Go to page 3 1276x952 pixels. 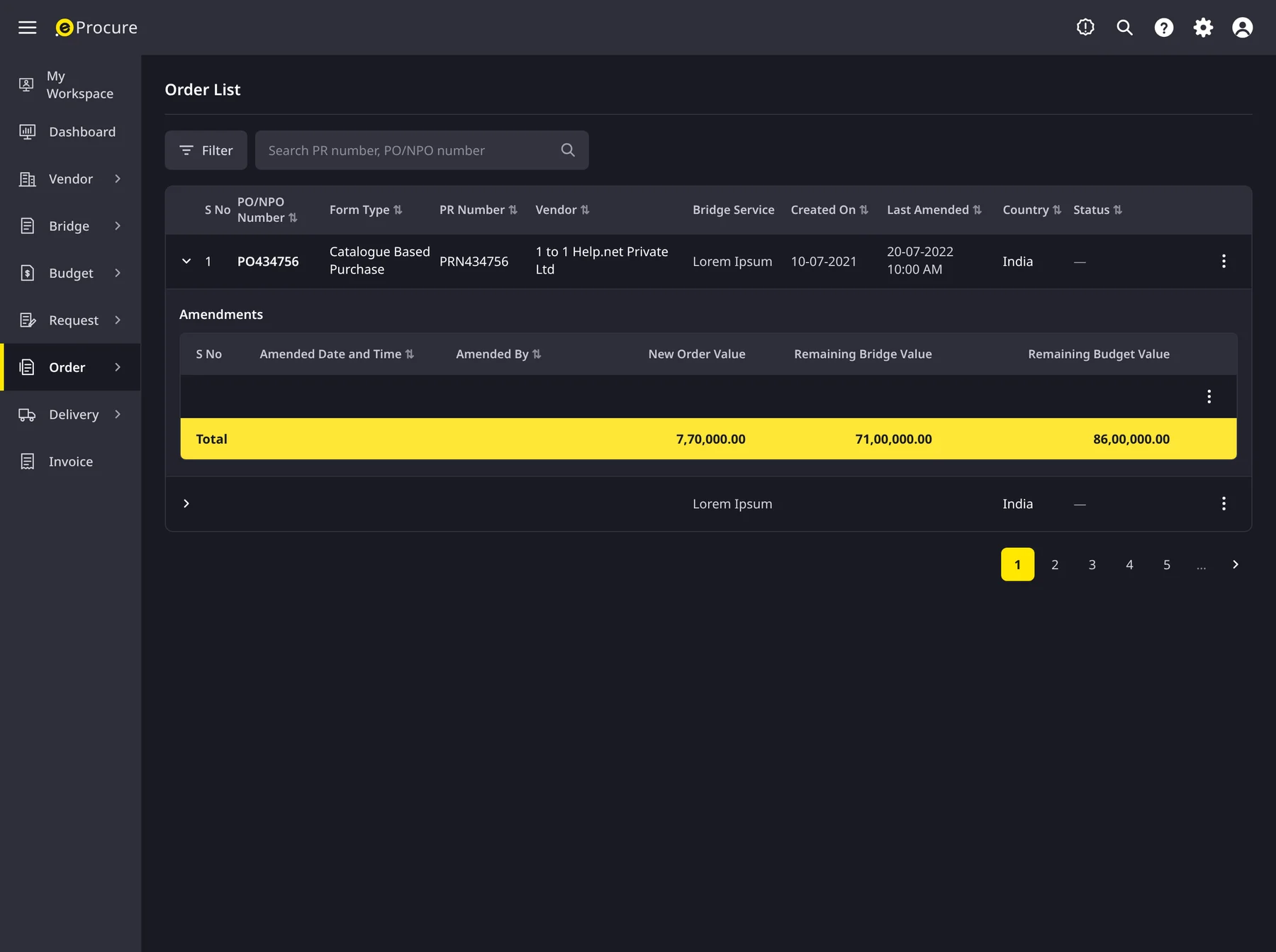[x=1092, y=564]
